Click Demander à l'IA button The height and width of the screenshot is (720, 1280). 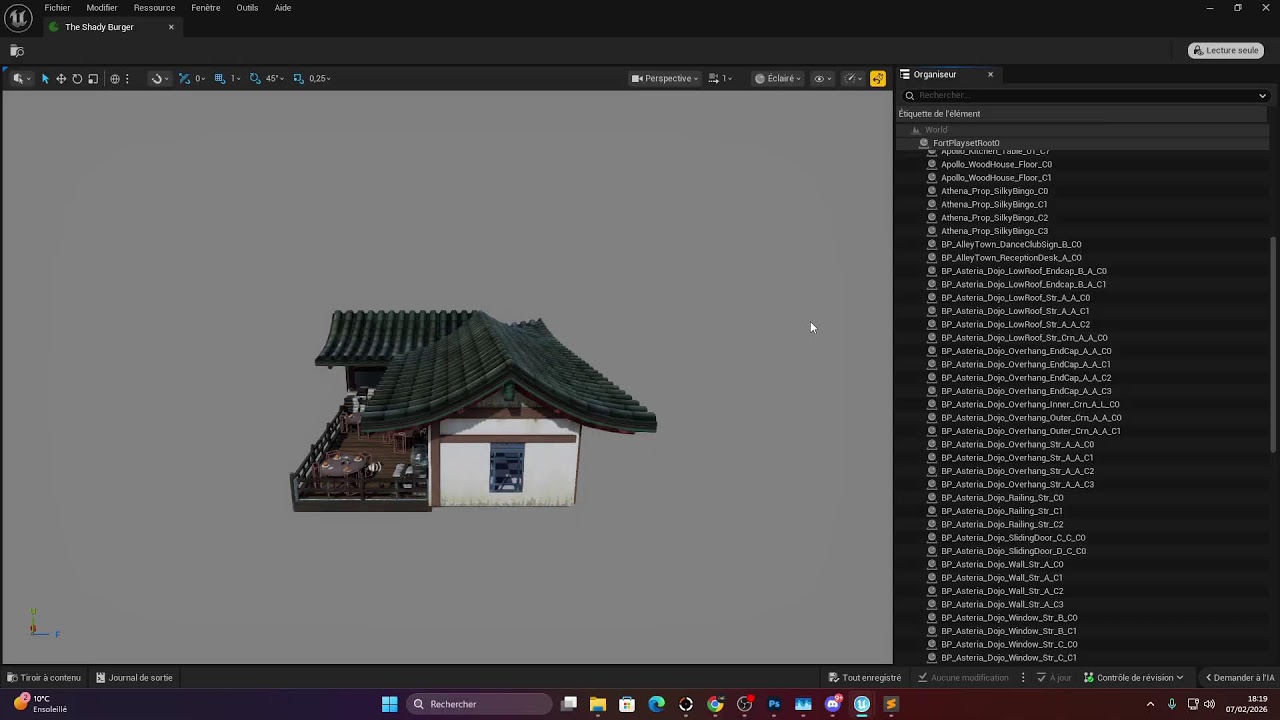1240,678
